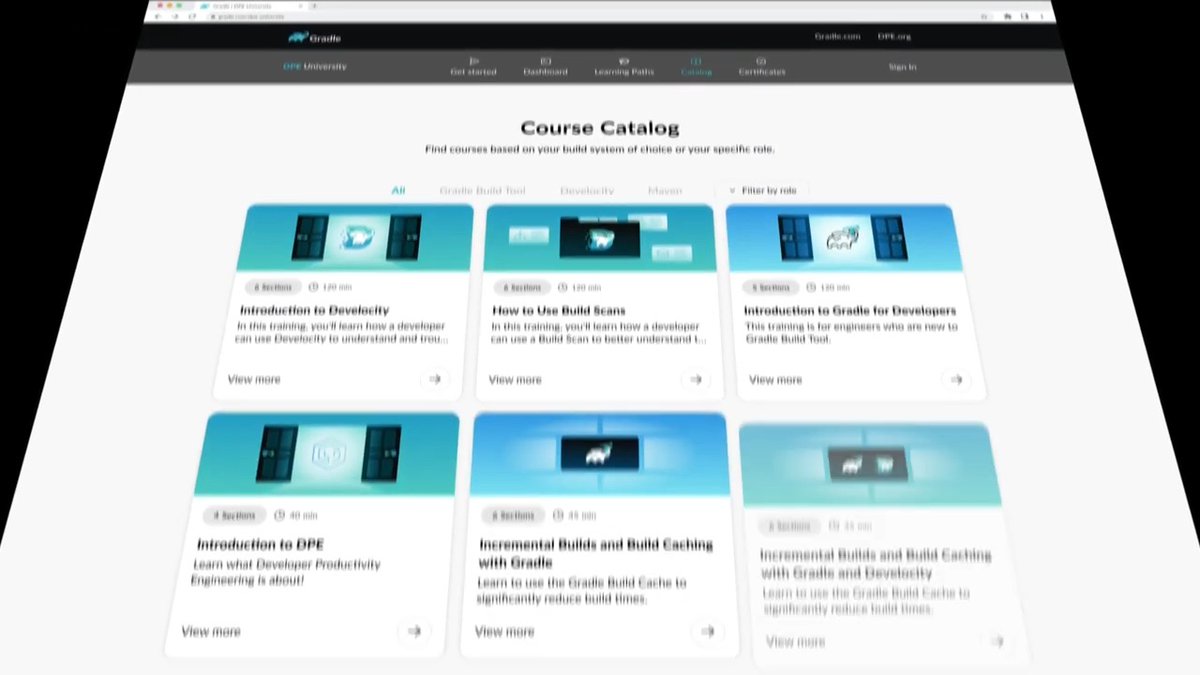
Task: Click sections badge on Introduction to Gradle for Developers
Action: pos(771,287)
